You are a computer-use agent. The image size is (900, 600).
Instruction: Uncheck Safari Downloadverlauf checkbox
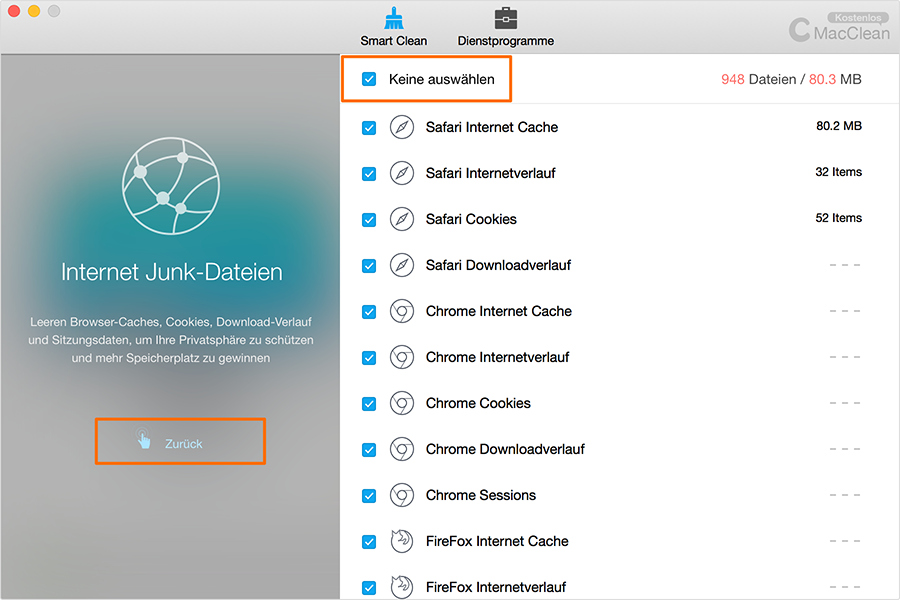click(369, 266)
